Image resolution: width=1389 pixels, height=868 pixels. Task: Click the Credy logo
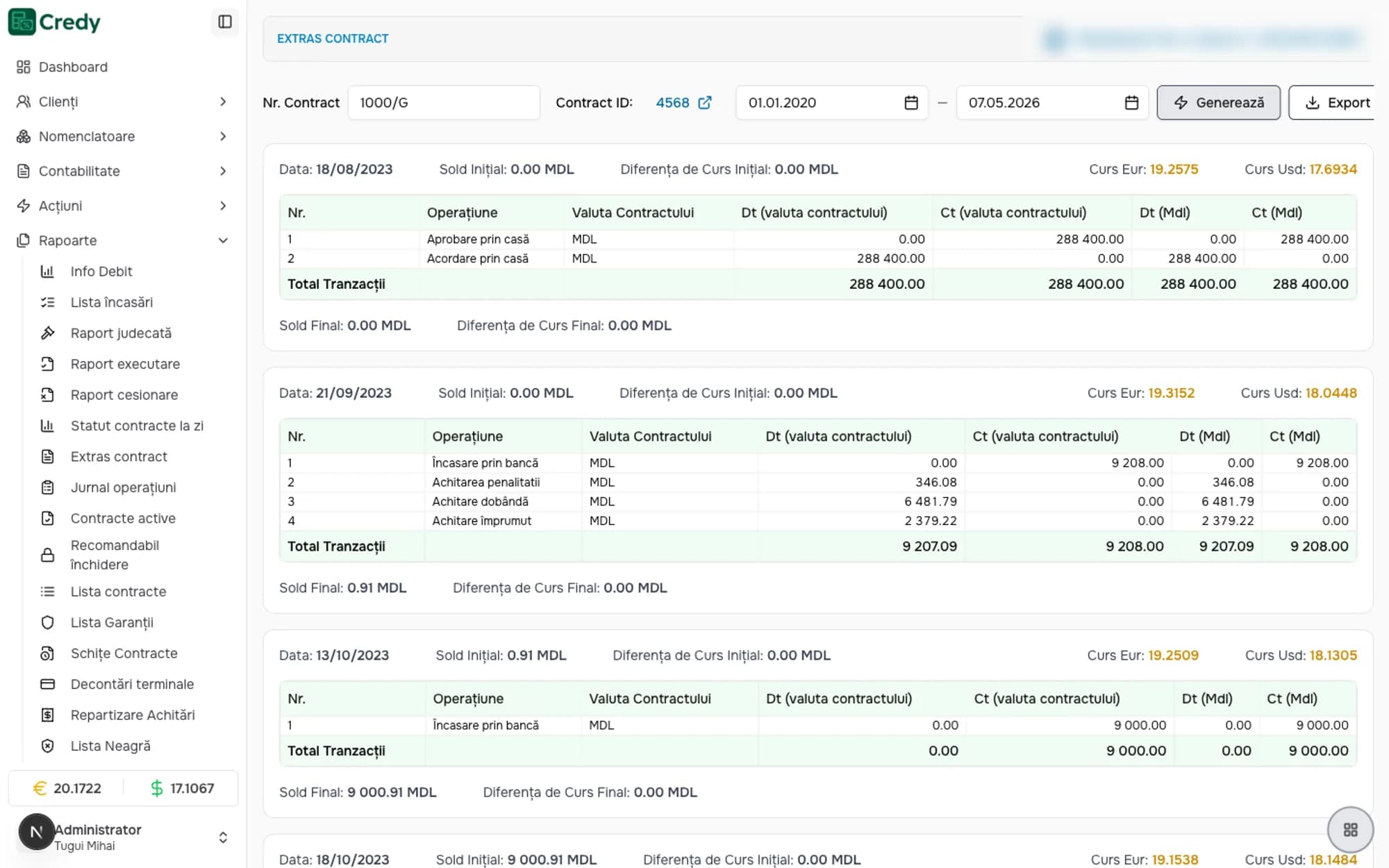tap(54, 22)
